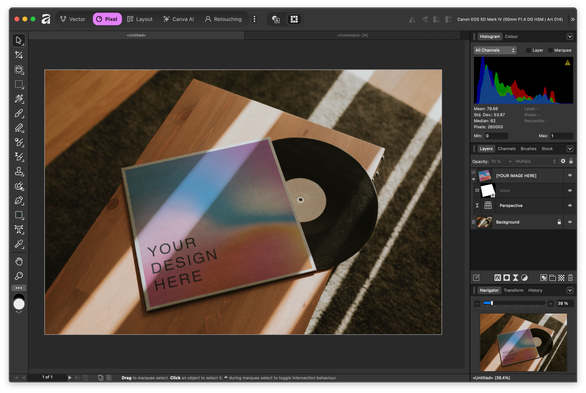The image size is (586, 393).
Task: Open the Histogram panel options chevron
Action: point(570,37)
